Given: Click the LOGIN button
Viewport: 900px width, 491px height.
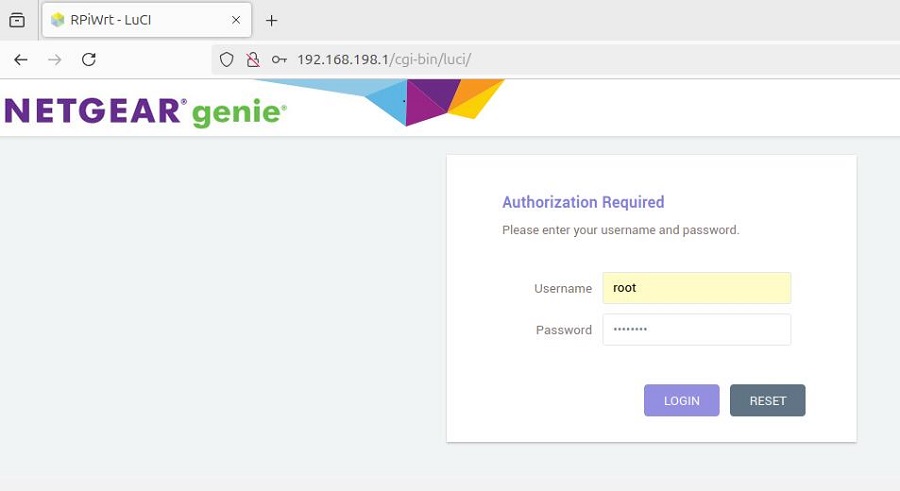Looking at the screenshot, I should point(681,400).
